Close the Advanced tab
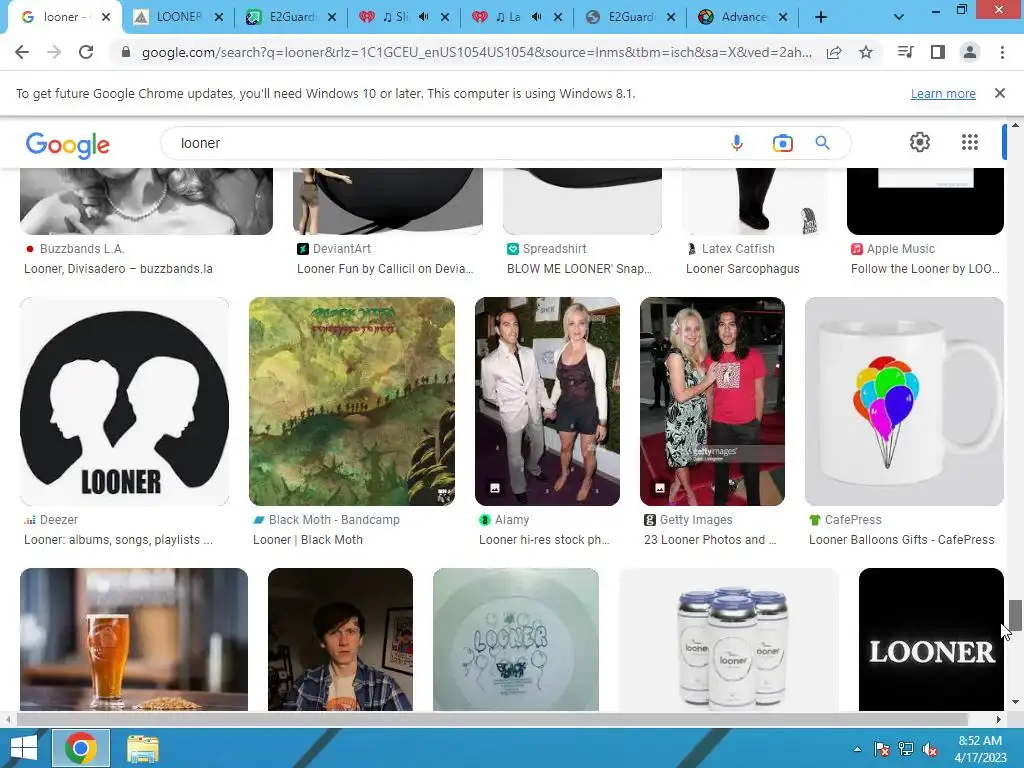The image size is (1024, 768). click(x=784, y=17)
